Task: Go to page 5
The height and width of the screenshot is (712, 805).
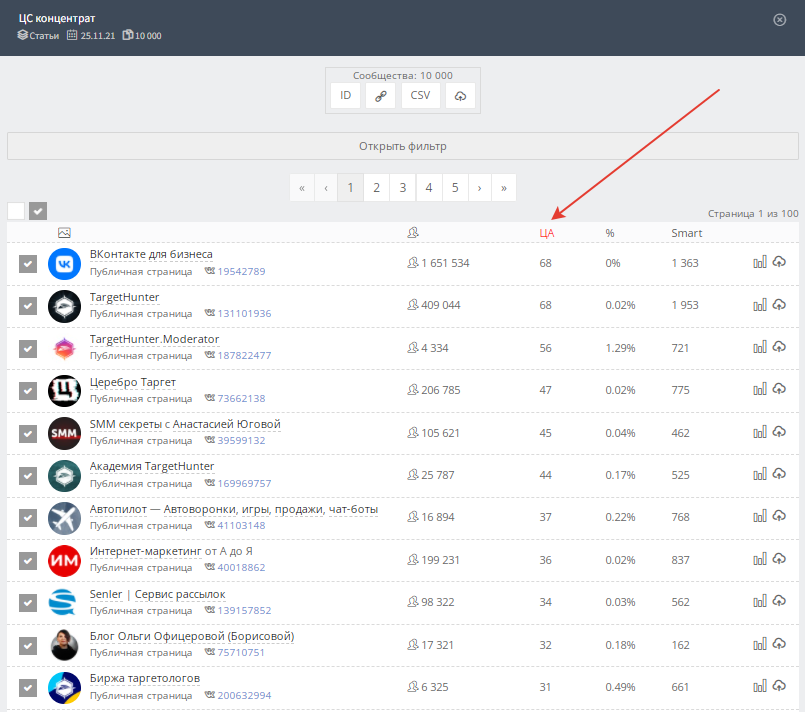Action: 455,188
